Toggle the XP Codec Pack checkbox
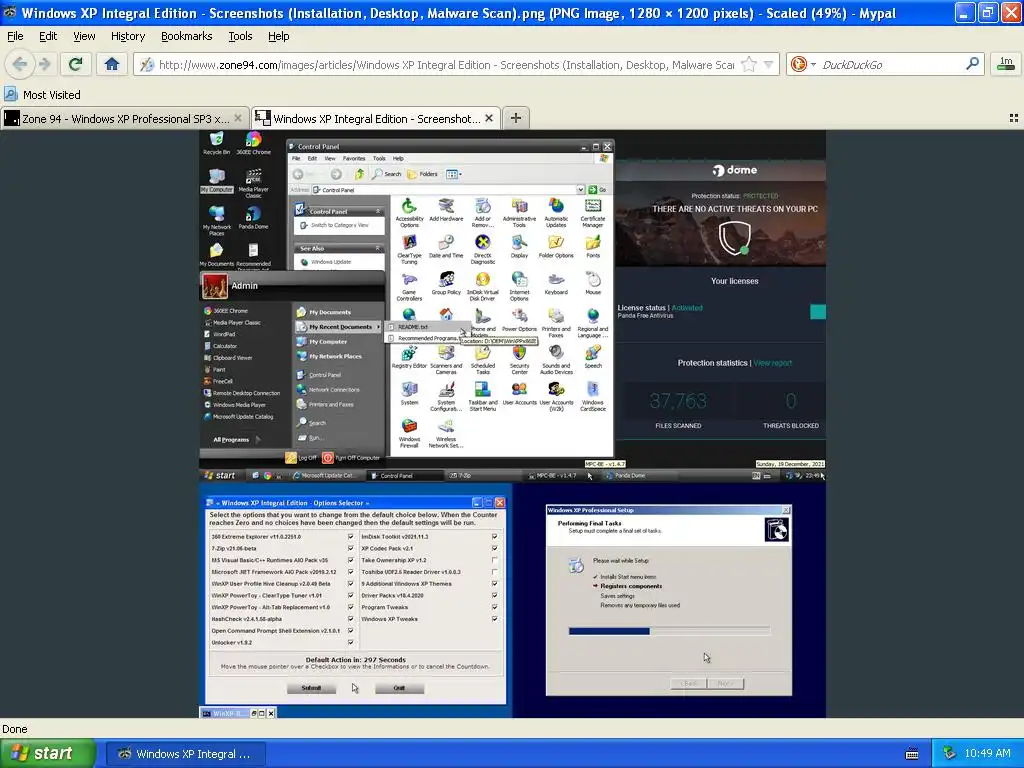1024x768 pixels. click(x=494, y=549)
